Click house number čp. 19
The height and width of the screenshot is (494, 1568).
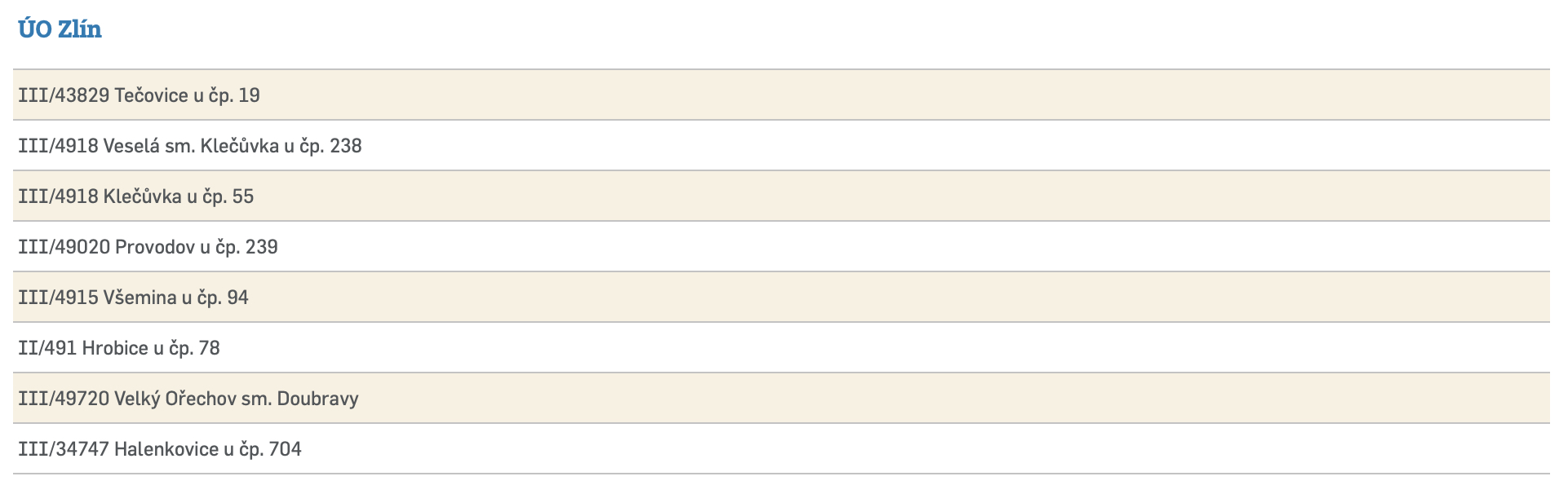234,95
